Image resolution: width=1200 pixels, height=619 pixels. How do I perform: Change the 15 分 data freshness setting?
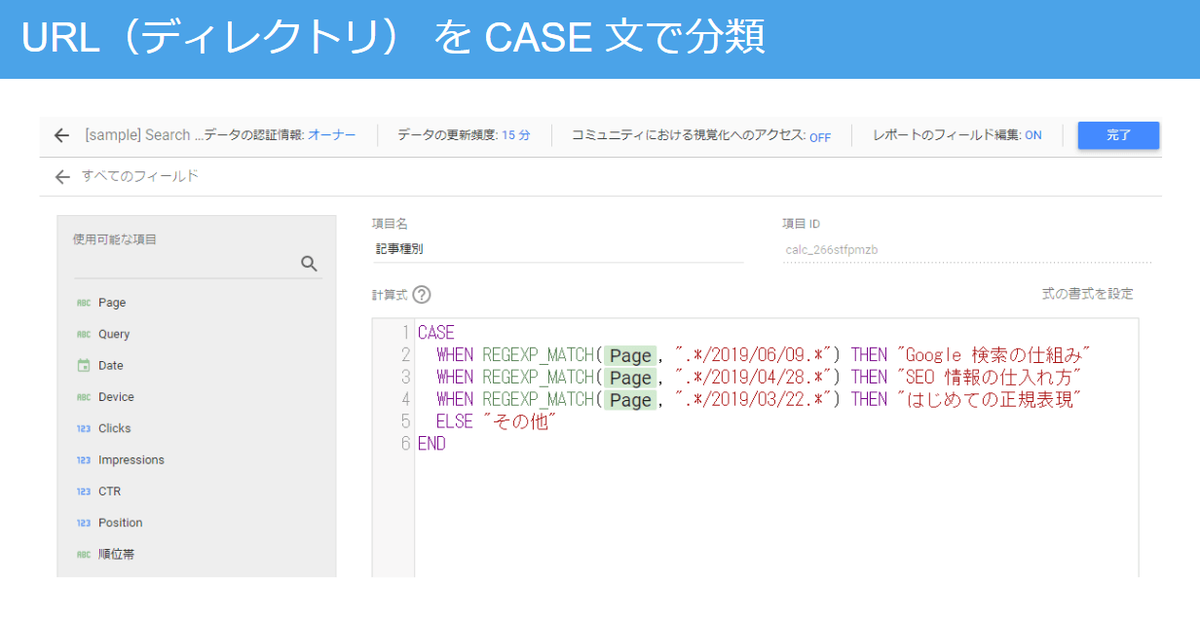[x=516, y=135]
